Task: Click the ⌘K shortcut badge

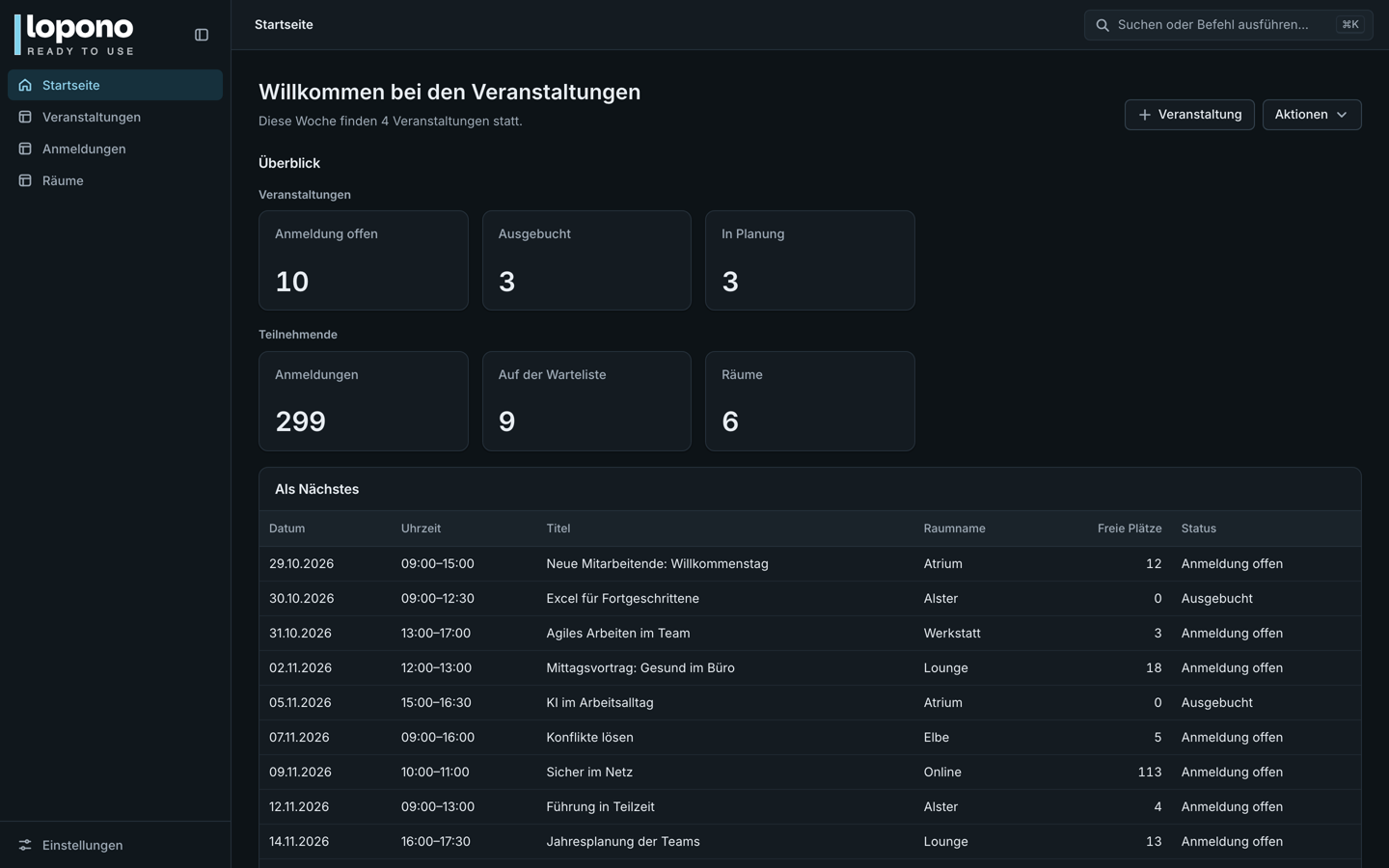Action: point(1350,25)
